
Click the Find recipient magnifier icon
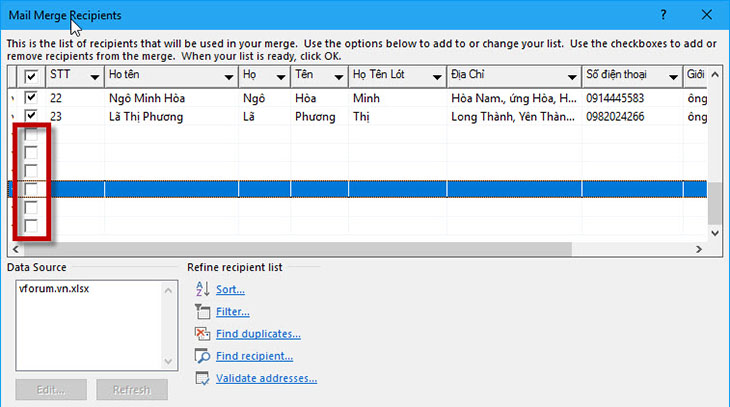(201, 356)
